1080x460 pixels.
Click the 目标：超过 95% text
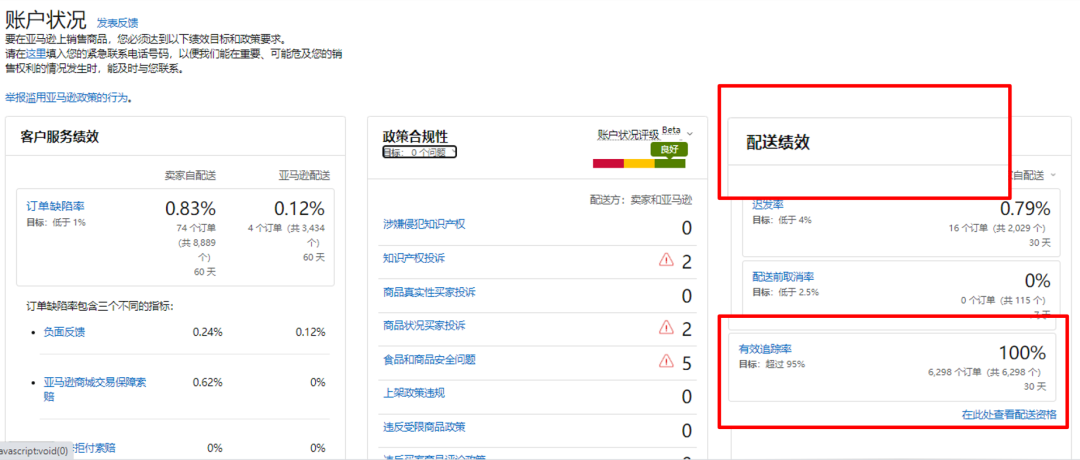tap(772, 364)
